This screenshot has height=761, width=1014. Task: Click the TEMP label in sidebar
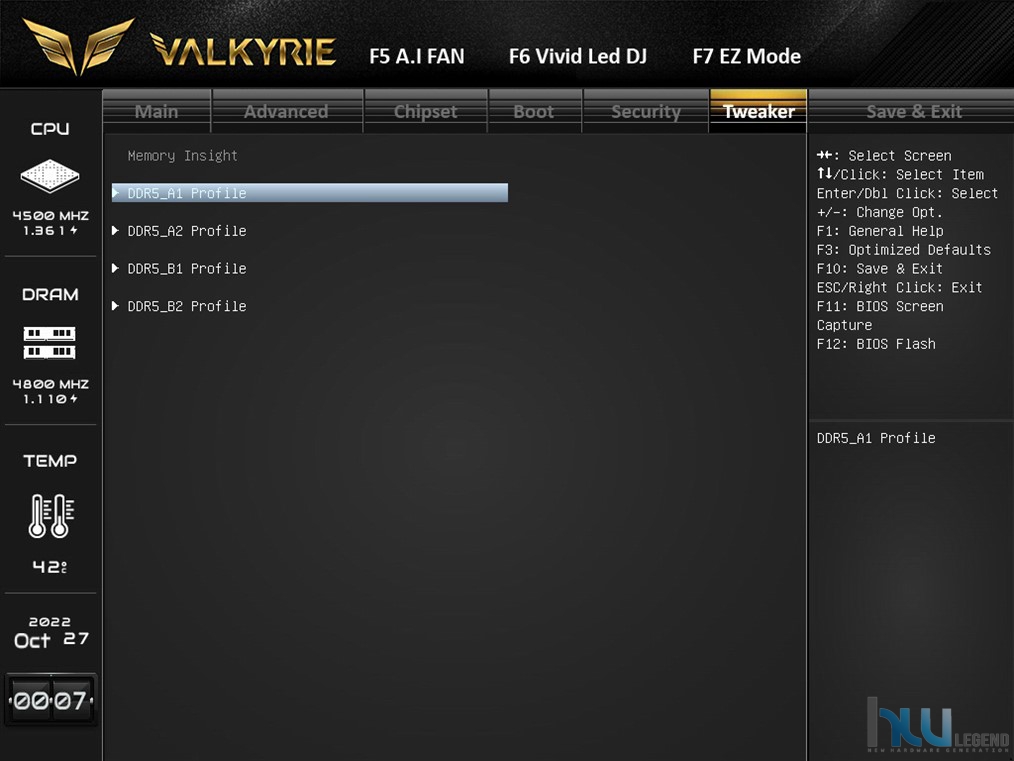(x=50, y=461)
